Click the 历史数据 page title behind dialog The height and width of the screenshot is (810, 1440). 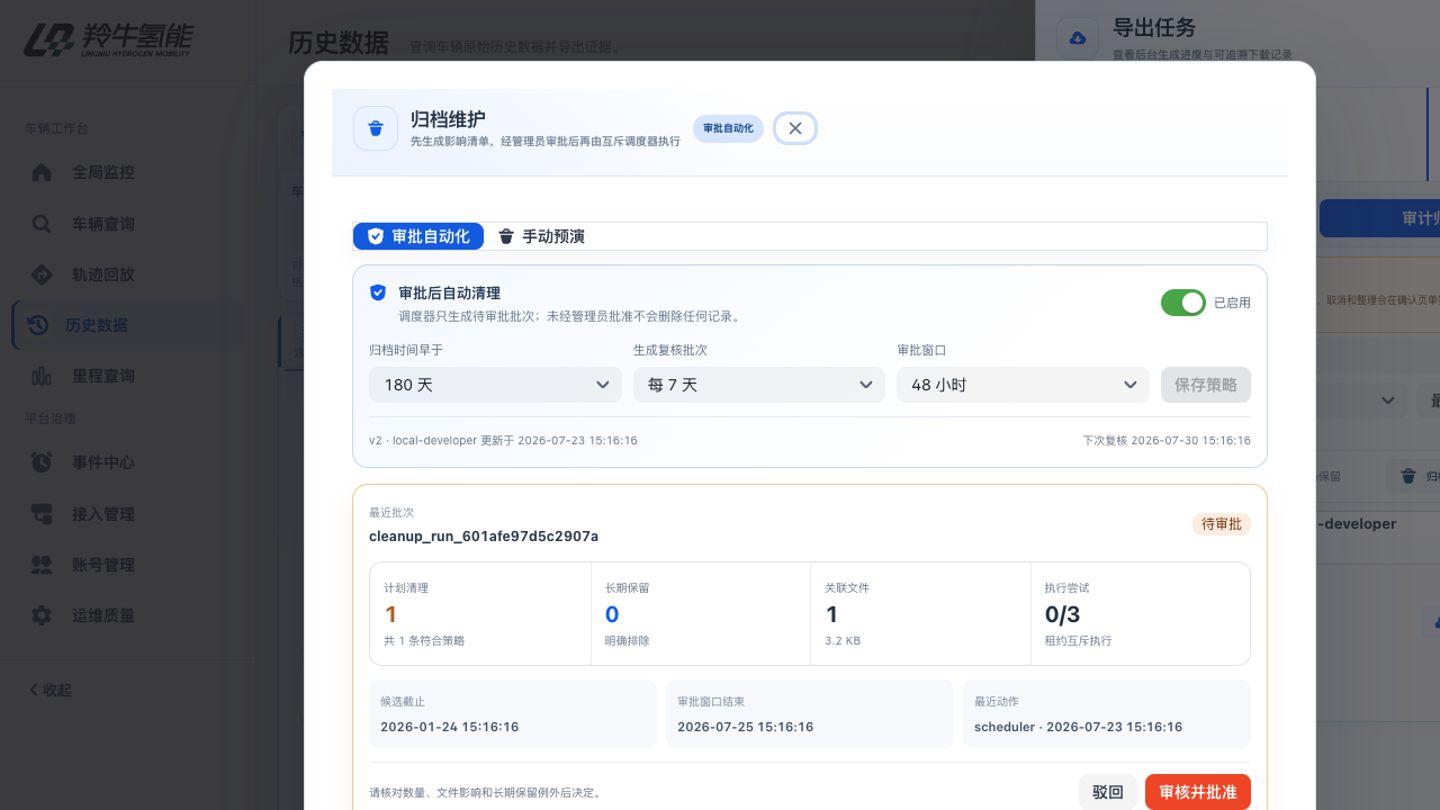tap(338, 43)
